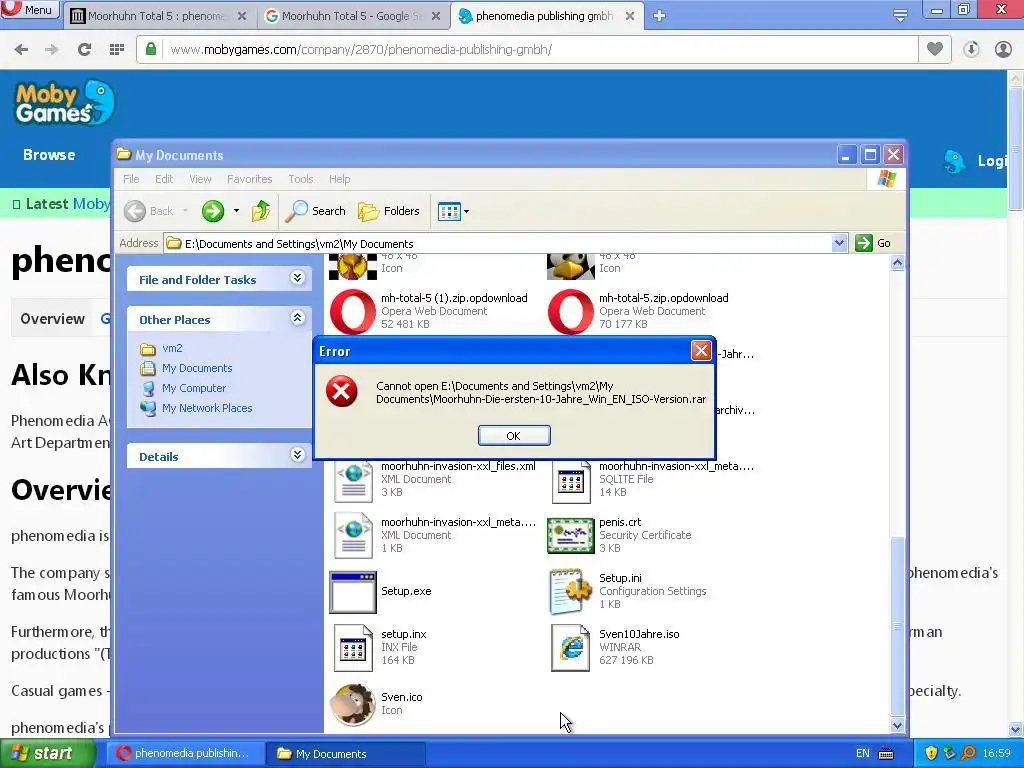Select the Sven.ico sheep icon
Viewport: 1024px width, 768px height.
353,705
